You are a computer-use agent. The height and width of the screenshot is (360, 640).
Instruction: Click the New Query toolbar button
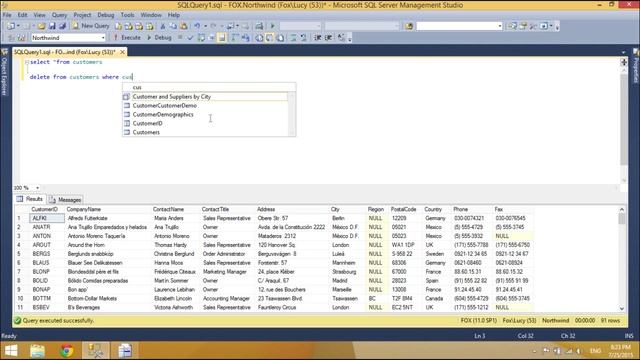[x=91, y=26]
